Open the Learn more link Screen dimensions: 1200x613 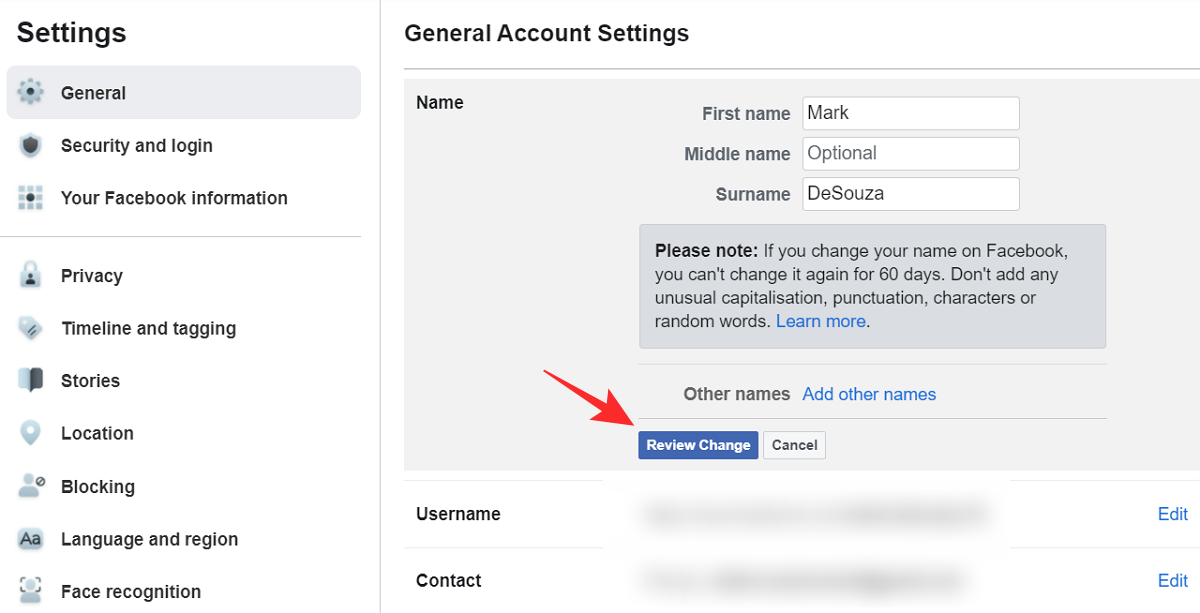pos(821,322)
